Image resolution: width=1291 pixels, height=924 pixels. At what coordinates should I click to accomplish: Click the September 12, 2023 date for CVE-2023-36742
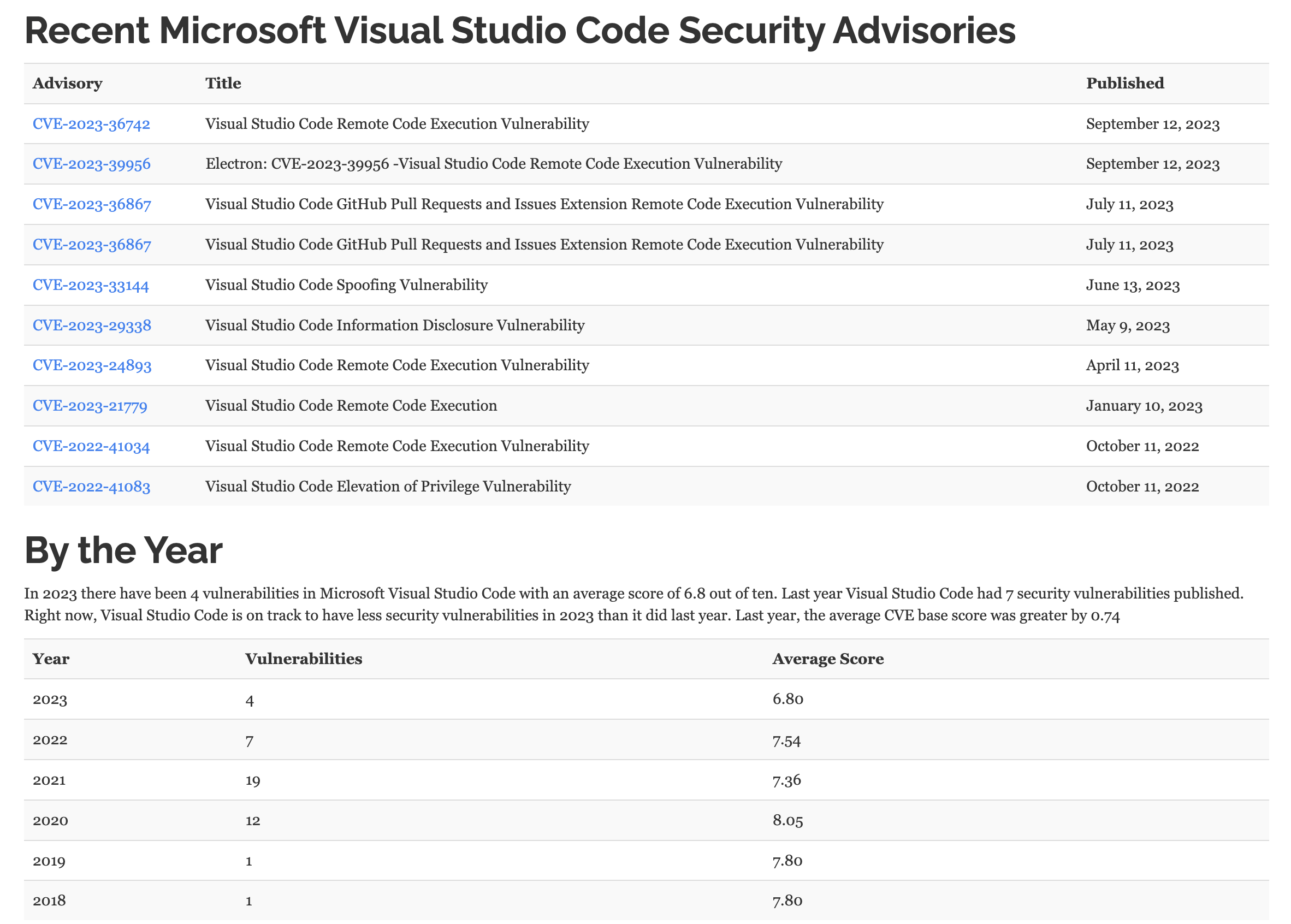[x=1153, y=124]
